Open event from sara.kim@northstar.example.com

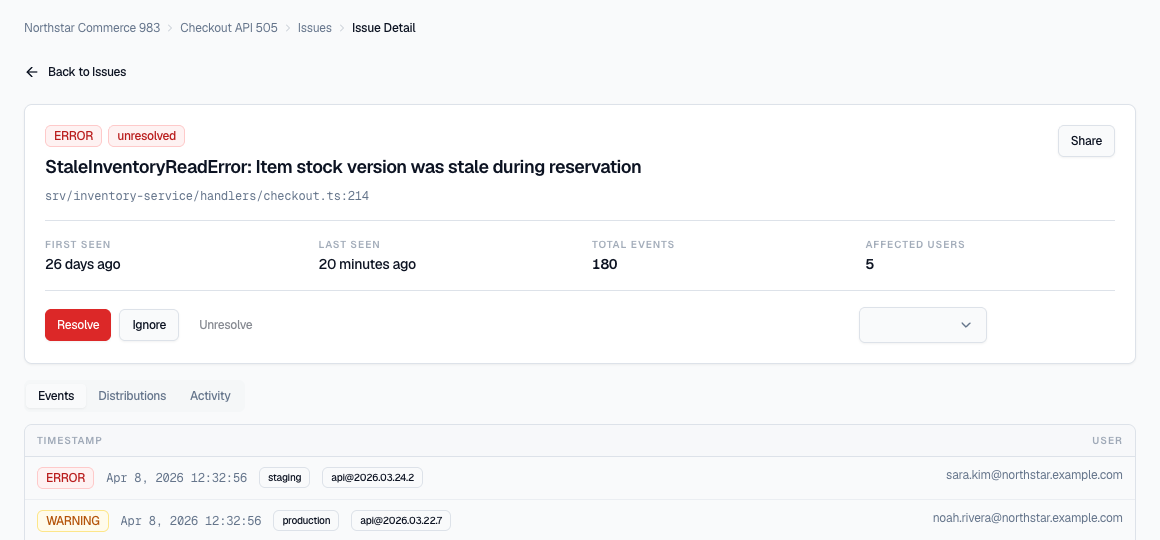[x=1034, y=475]
